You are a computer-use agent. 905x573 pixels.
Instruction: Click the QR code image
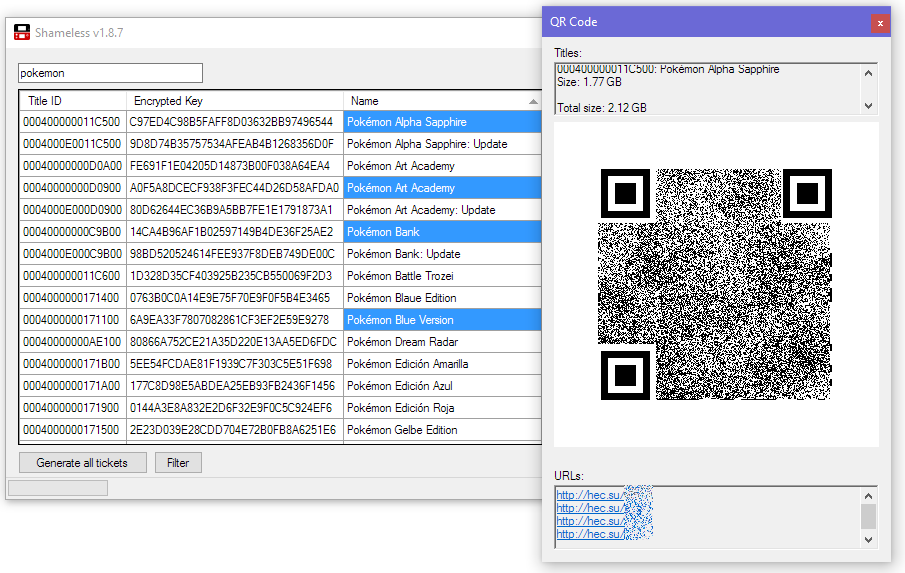716,284
